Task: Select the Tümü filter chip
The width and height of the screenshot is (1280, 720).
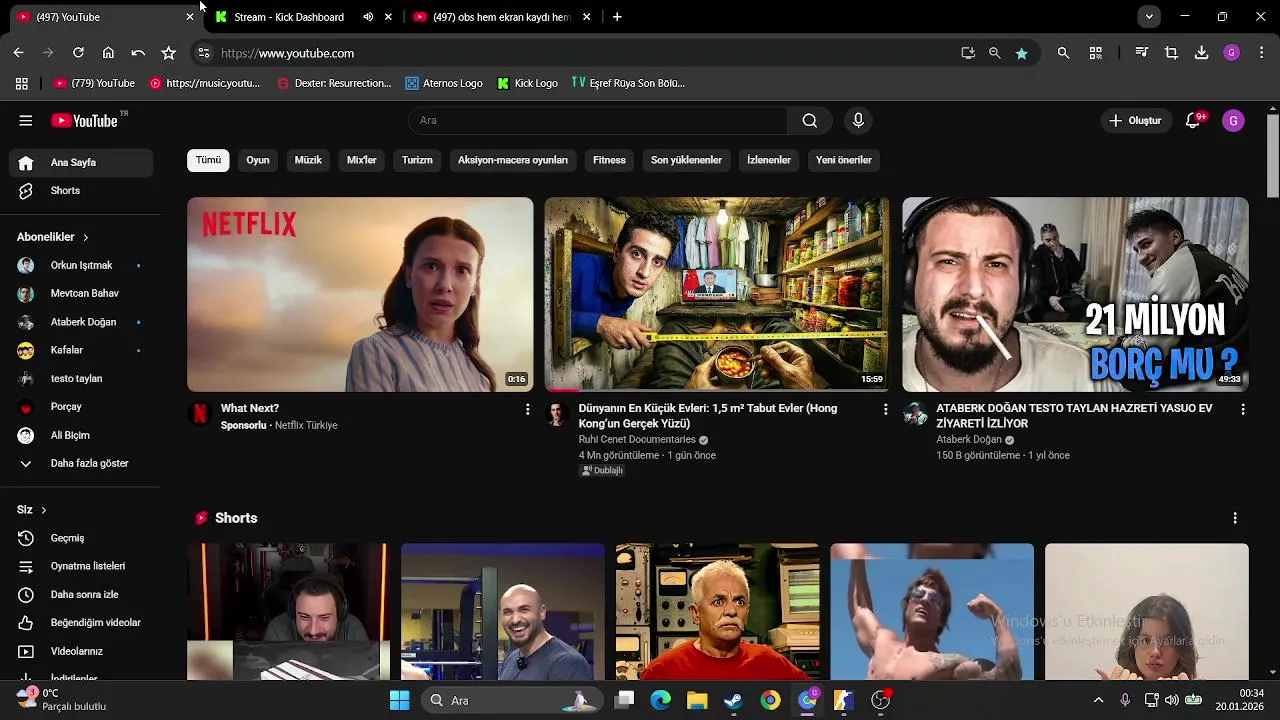Action: click(208, 160)
